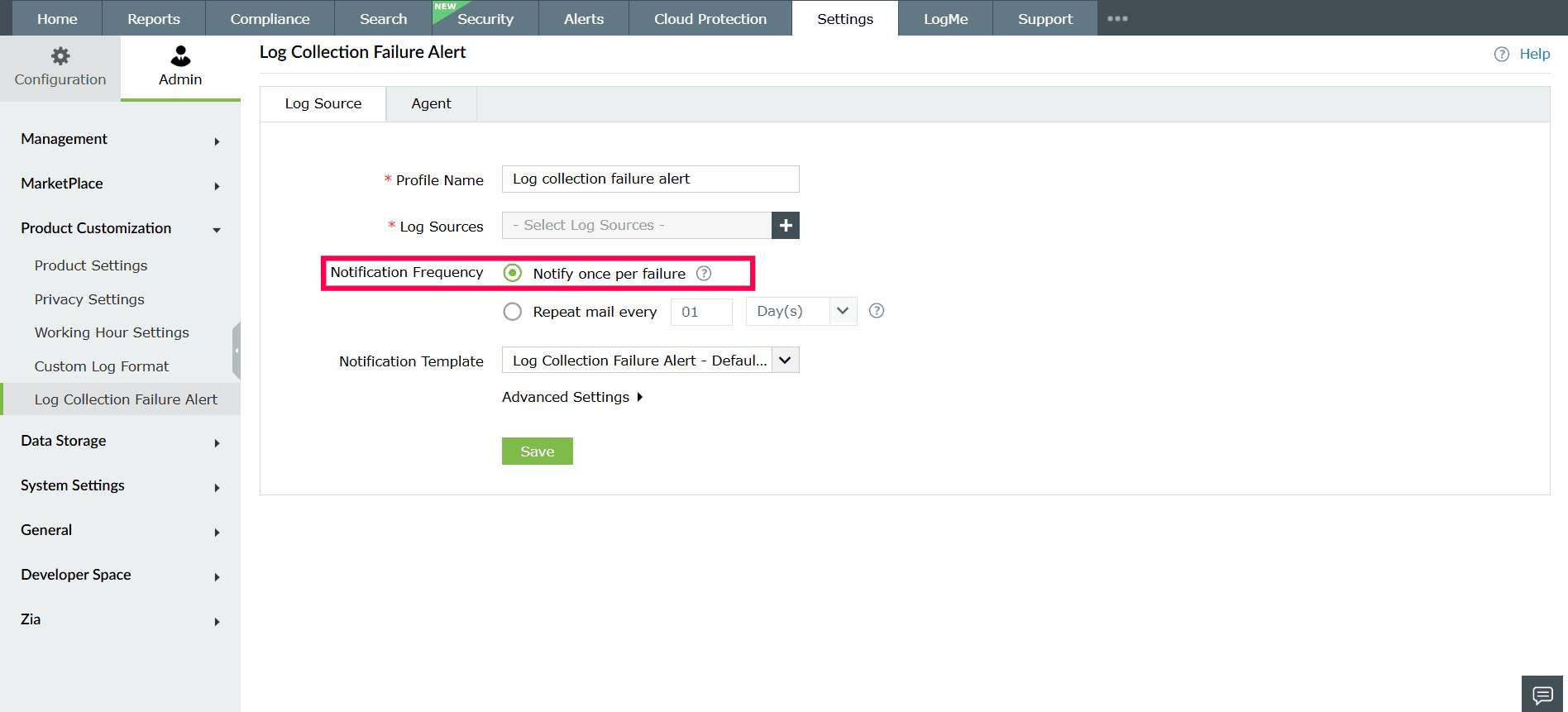Screen dimensions: 1568x712
Task: Open the Reports tab
Action: (x=154, y=18)
